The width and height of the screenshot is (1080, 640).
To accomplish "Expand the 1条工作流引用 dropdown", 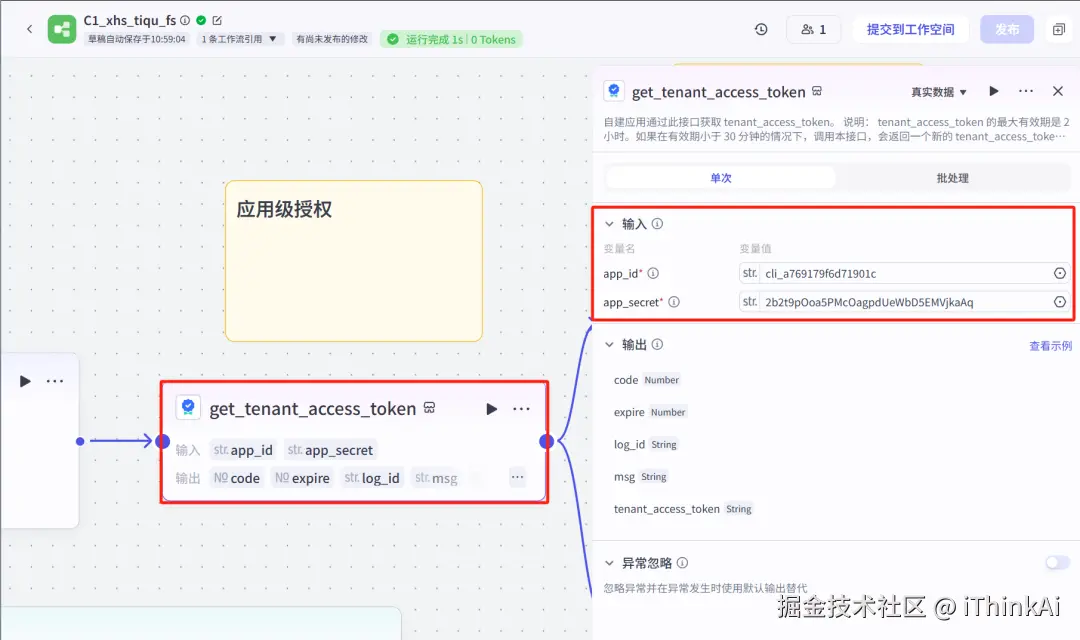I will (x=238, y=39).
